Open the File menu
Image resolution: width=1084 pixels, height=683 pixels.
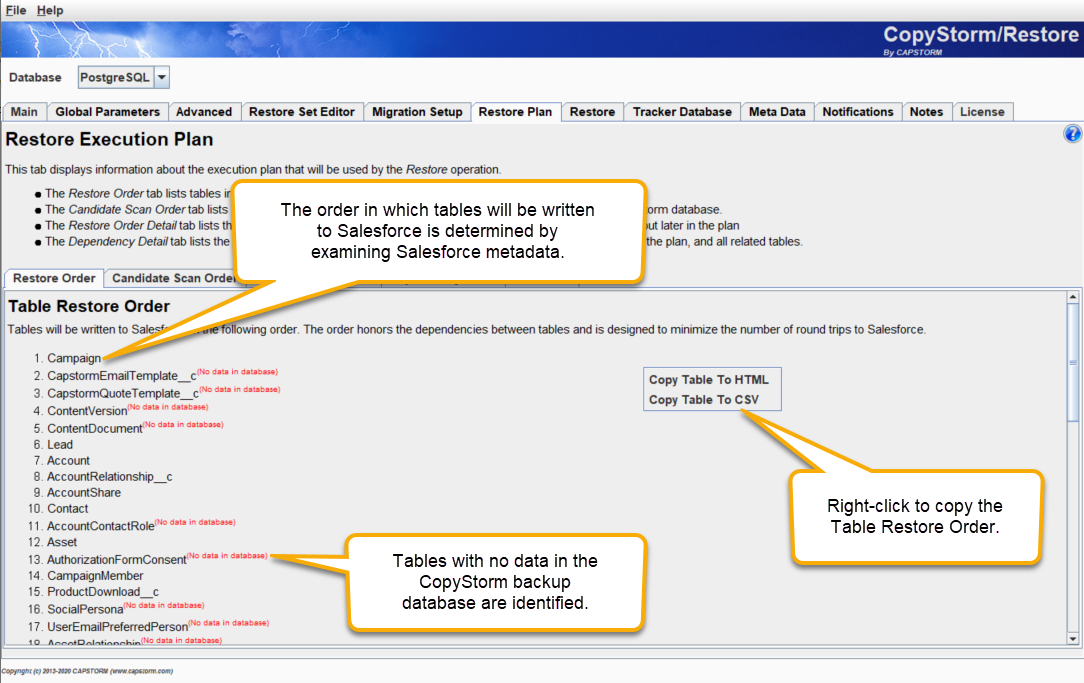(x=15, y=10)
